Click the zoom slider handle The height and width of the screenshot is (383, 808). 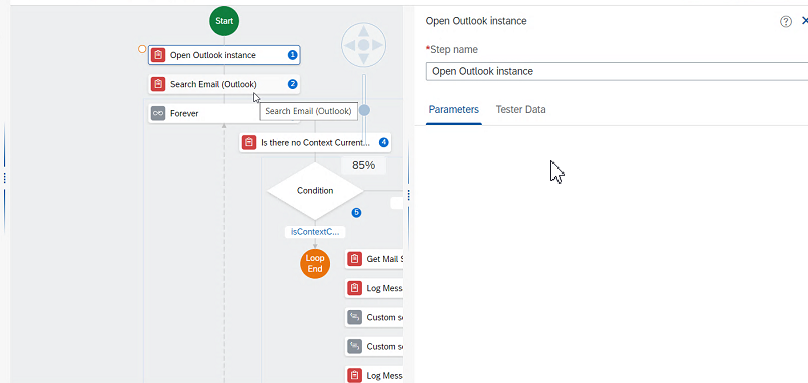click(364, 110)
